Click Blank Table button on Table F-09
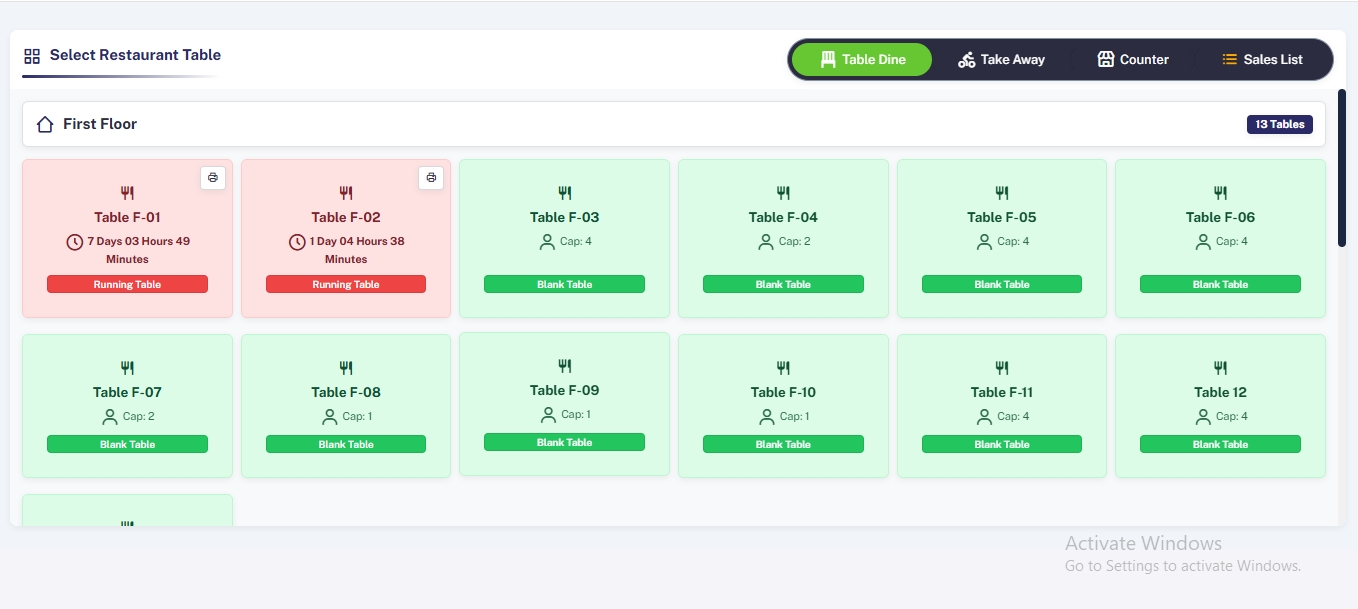This screenshot has width=1358, height=609. pyautogui.click(x=565, y=442)
